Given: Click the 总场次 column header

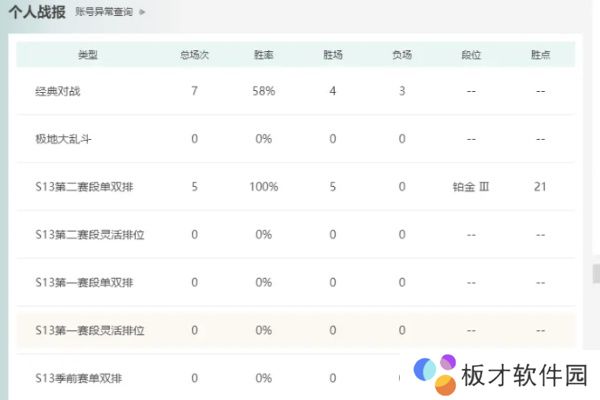Looking at the screenshot, I should 194,54.
